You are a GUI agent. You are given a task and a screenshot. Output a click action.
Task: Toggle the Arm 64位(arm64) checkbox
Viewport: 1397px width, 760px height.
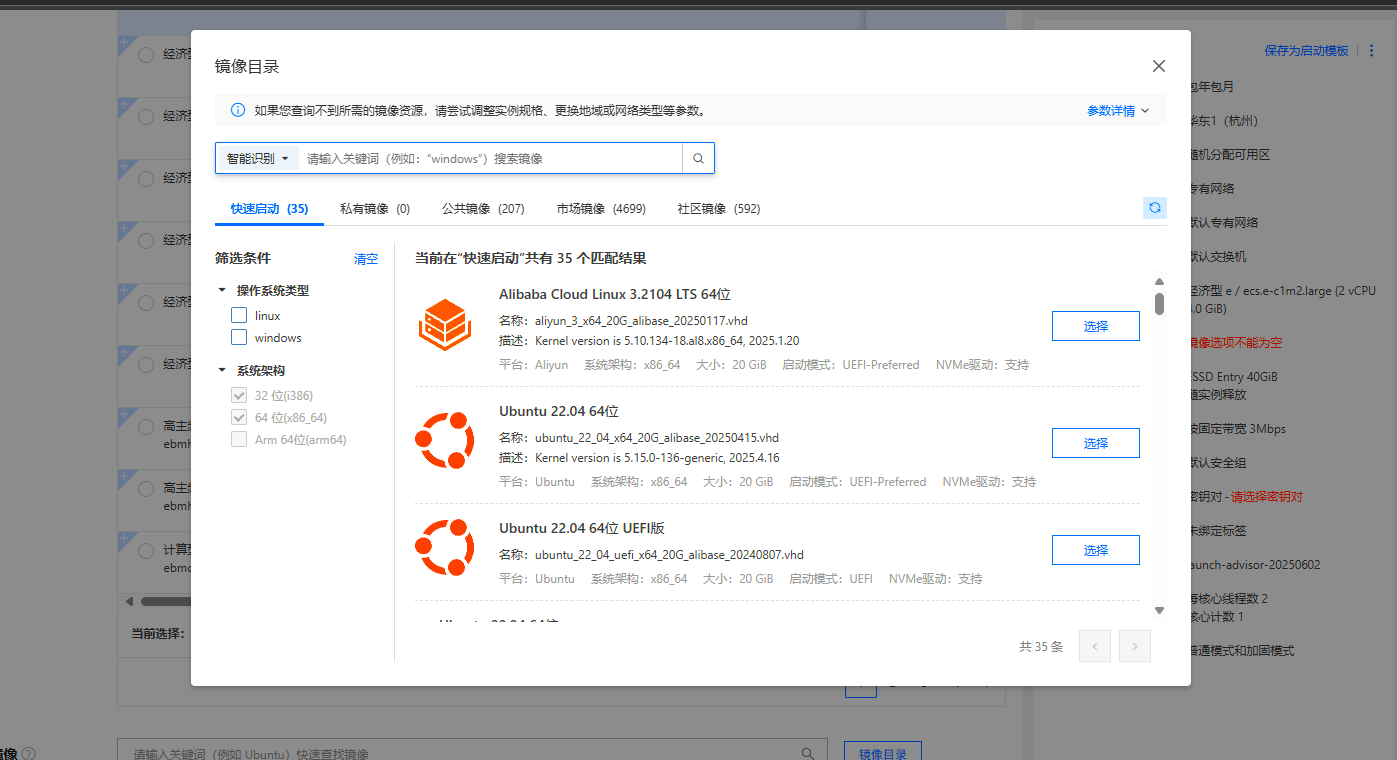tap(239, 439)
